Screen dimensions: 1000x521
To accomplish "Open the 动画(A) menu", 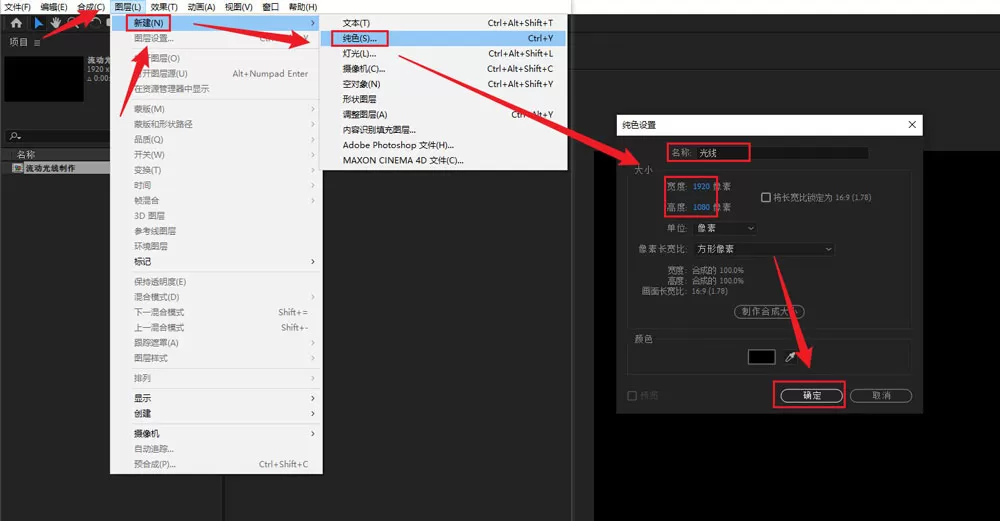I will [202, 7].
